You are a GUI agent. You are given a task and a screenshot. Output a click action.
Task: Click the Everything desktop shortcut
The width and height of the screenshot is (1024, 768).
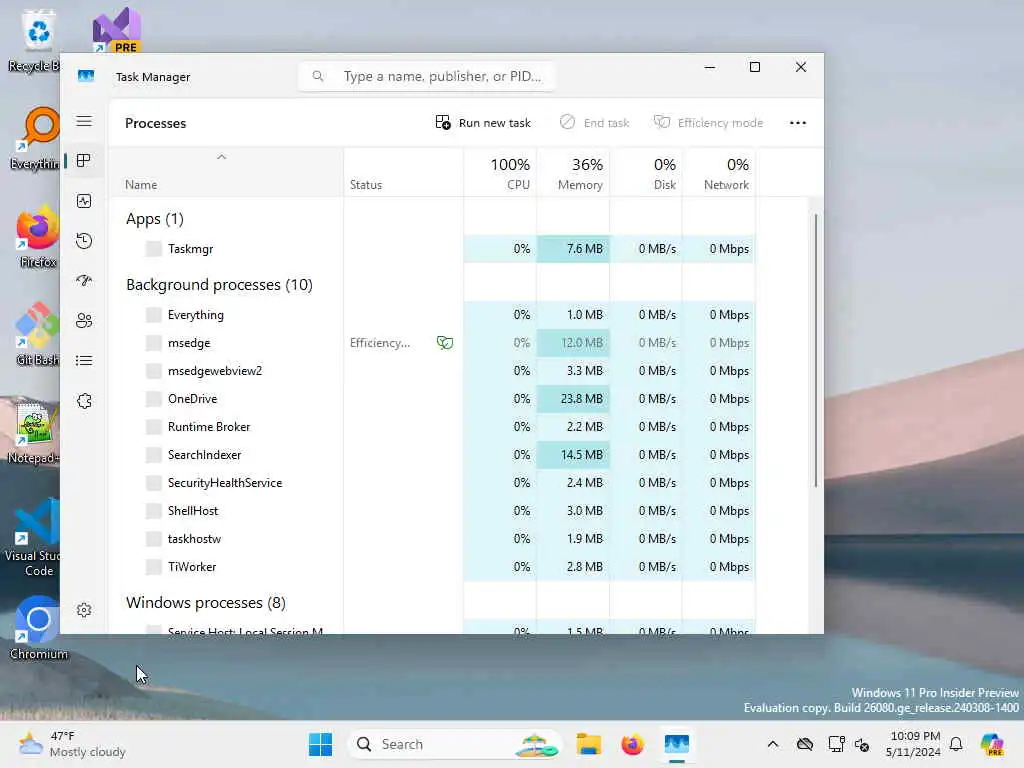click(37, 138)
